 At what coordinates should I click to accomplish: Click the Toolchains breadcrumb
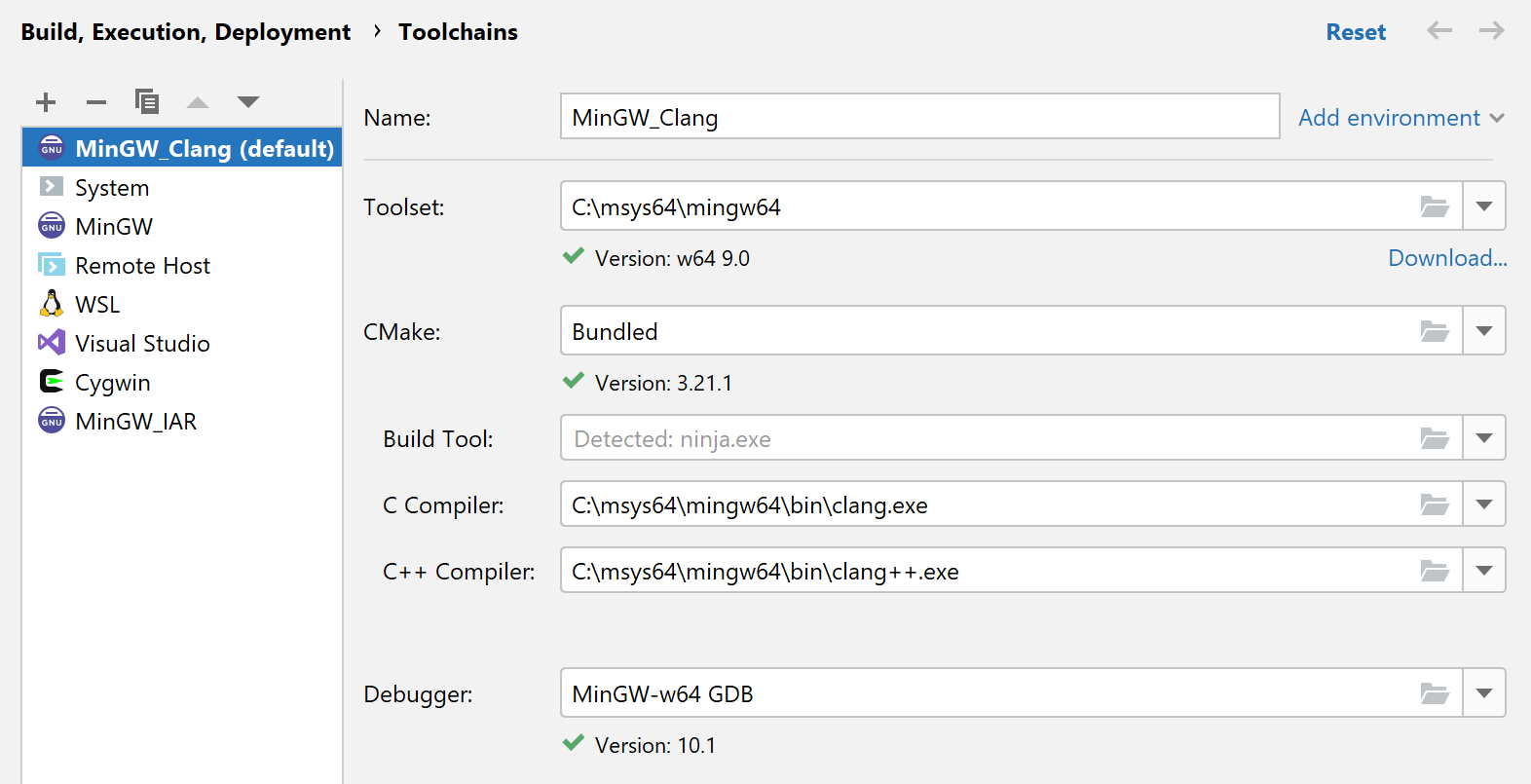[x=458, y=31]
